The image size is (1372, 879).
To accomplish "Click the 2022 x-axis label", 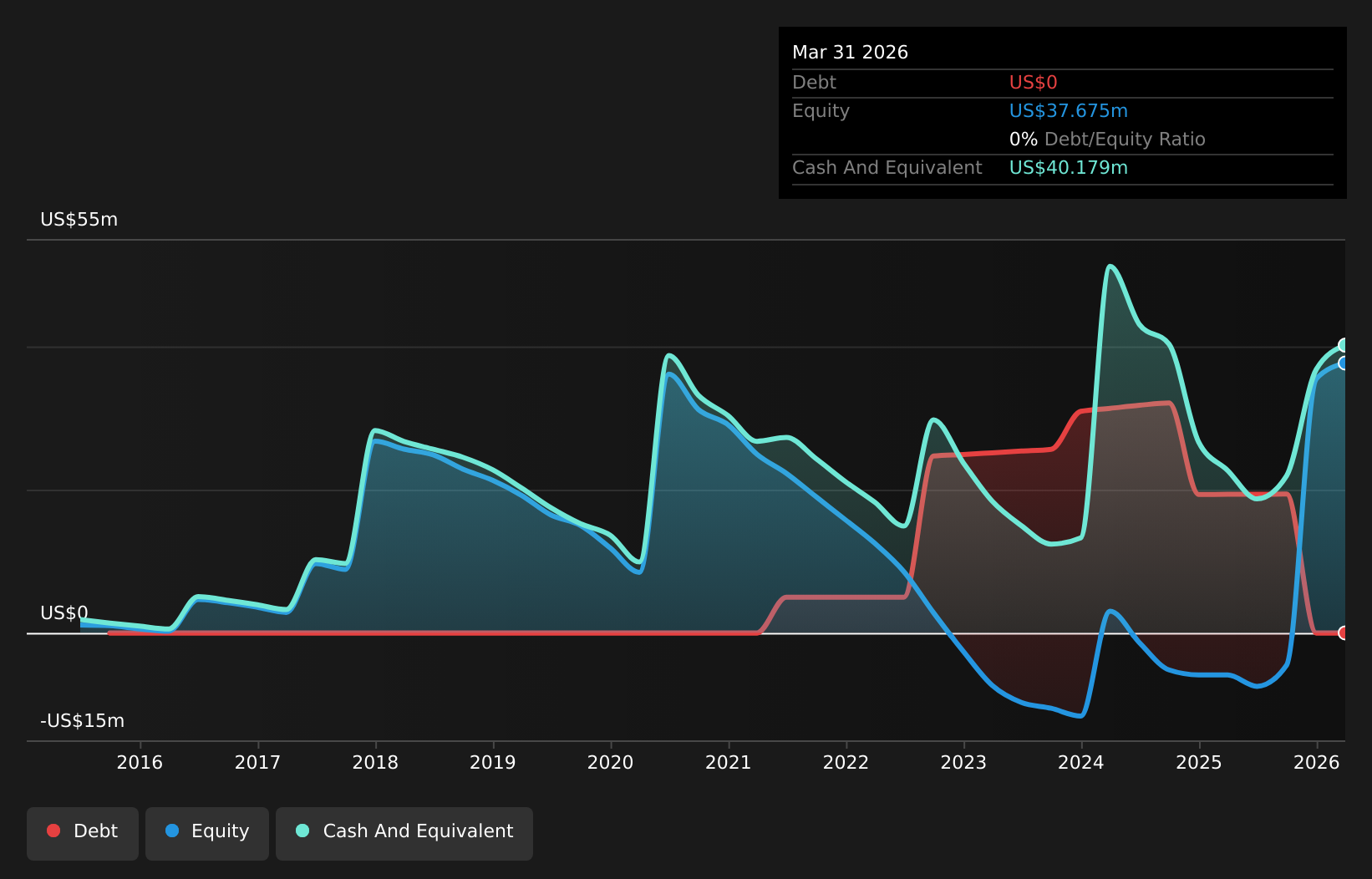I will pyautogui.click(x=846, y=762).
